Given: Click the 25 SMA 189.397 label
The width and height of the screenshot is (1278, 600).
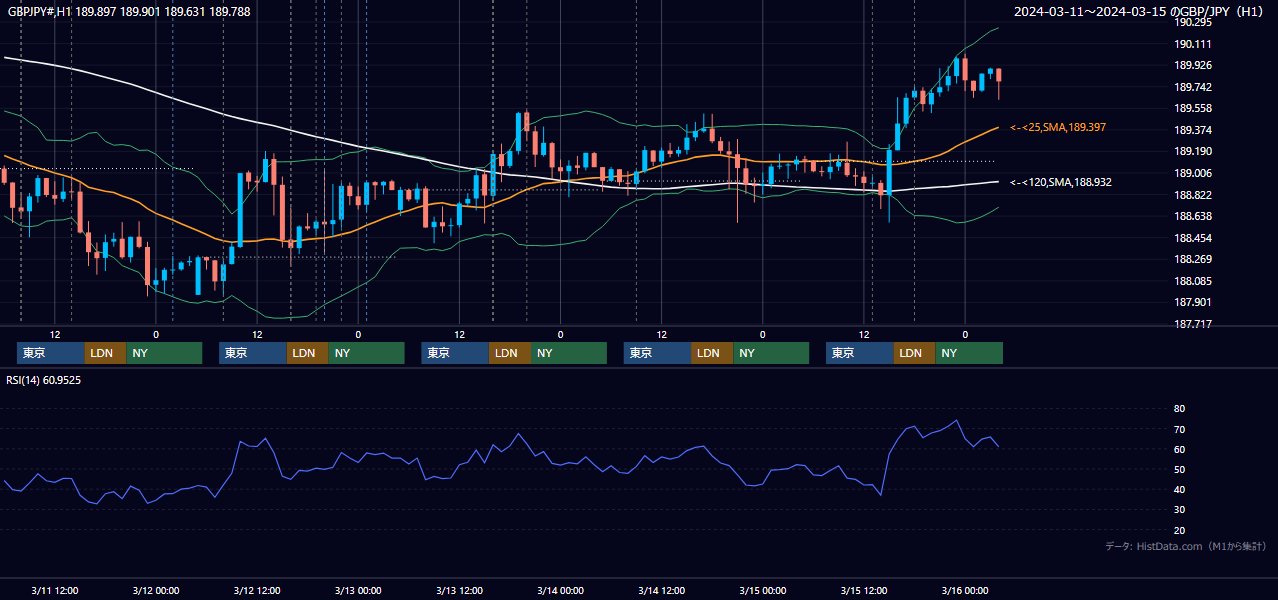Looking at the screenshot, I should pyautogui.click(x=1058, y=128).
